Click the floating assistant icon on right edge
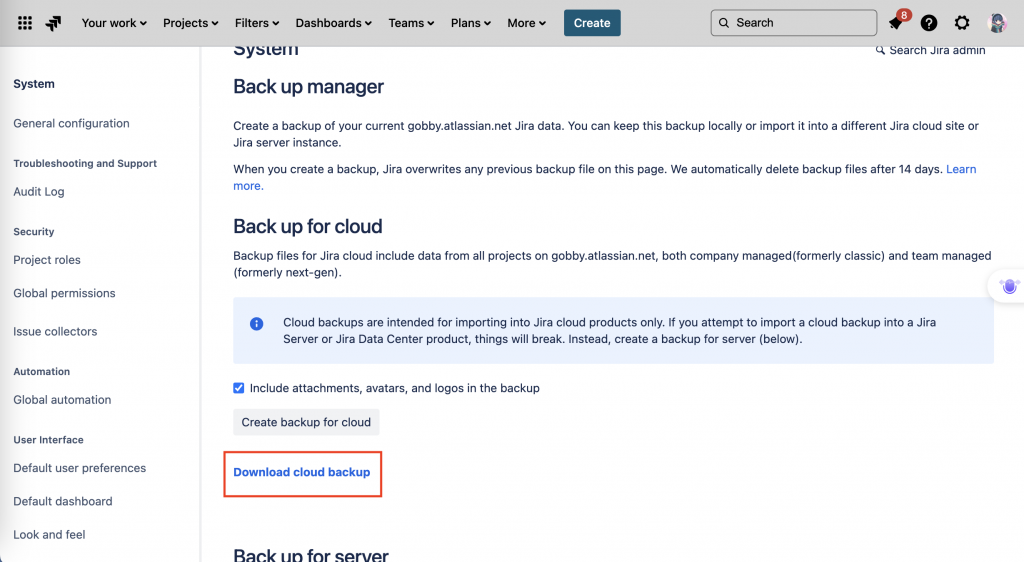This screenshot has width=1024, height=562. pos(1010,286)
